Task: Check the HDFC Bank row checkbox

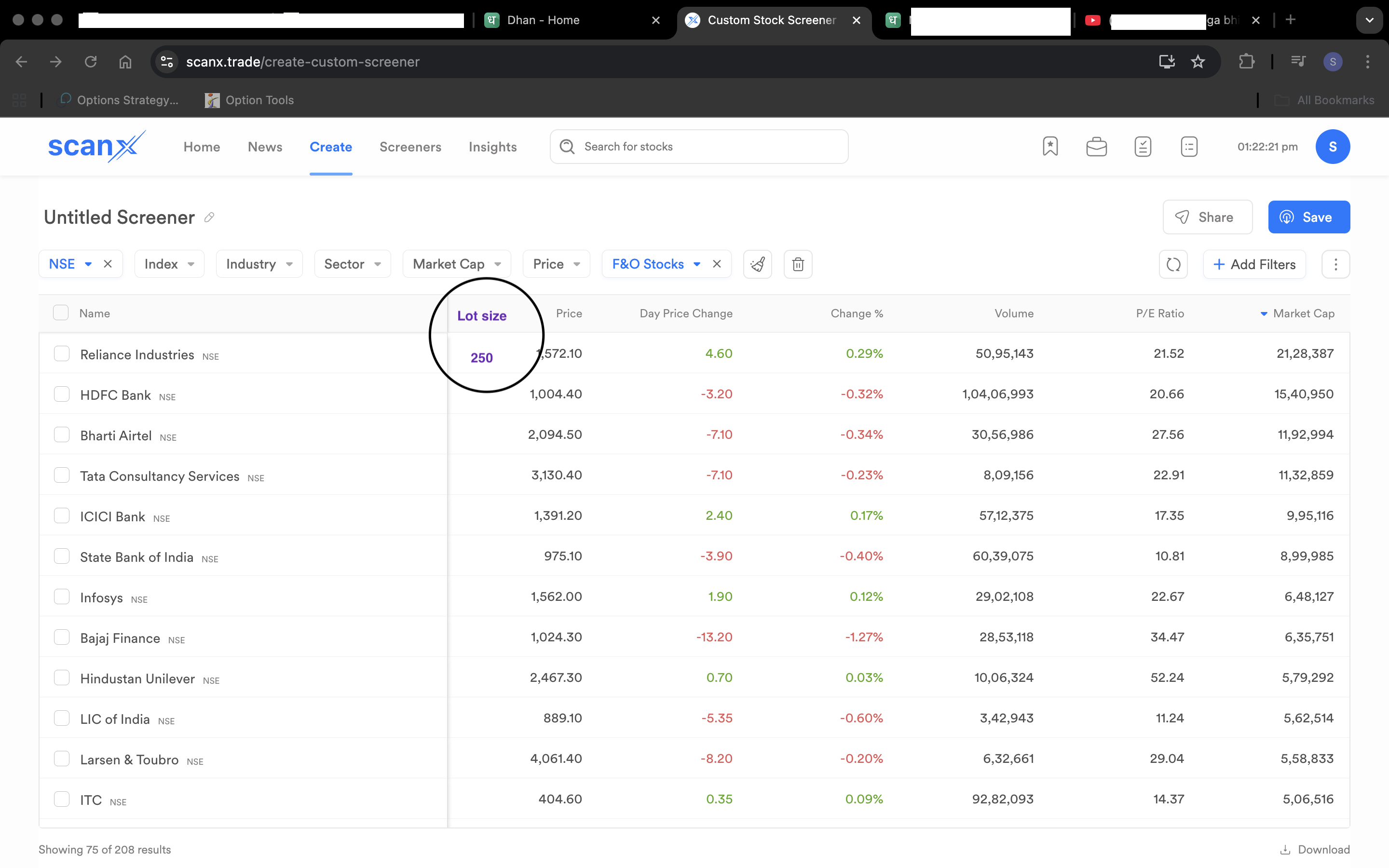Action: (x=61, y=394)
